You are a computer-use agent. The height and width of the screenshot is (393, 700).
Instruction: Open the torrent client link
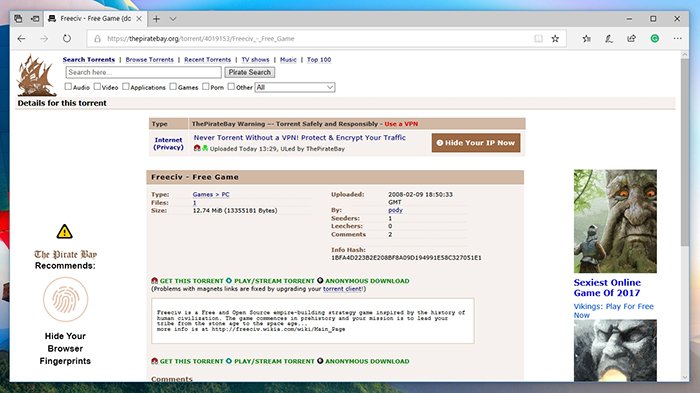coord(343,289)
